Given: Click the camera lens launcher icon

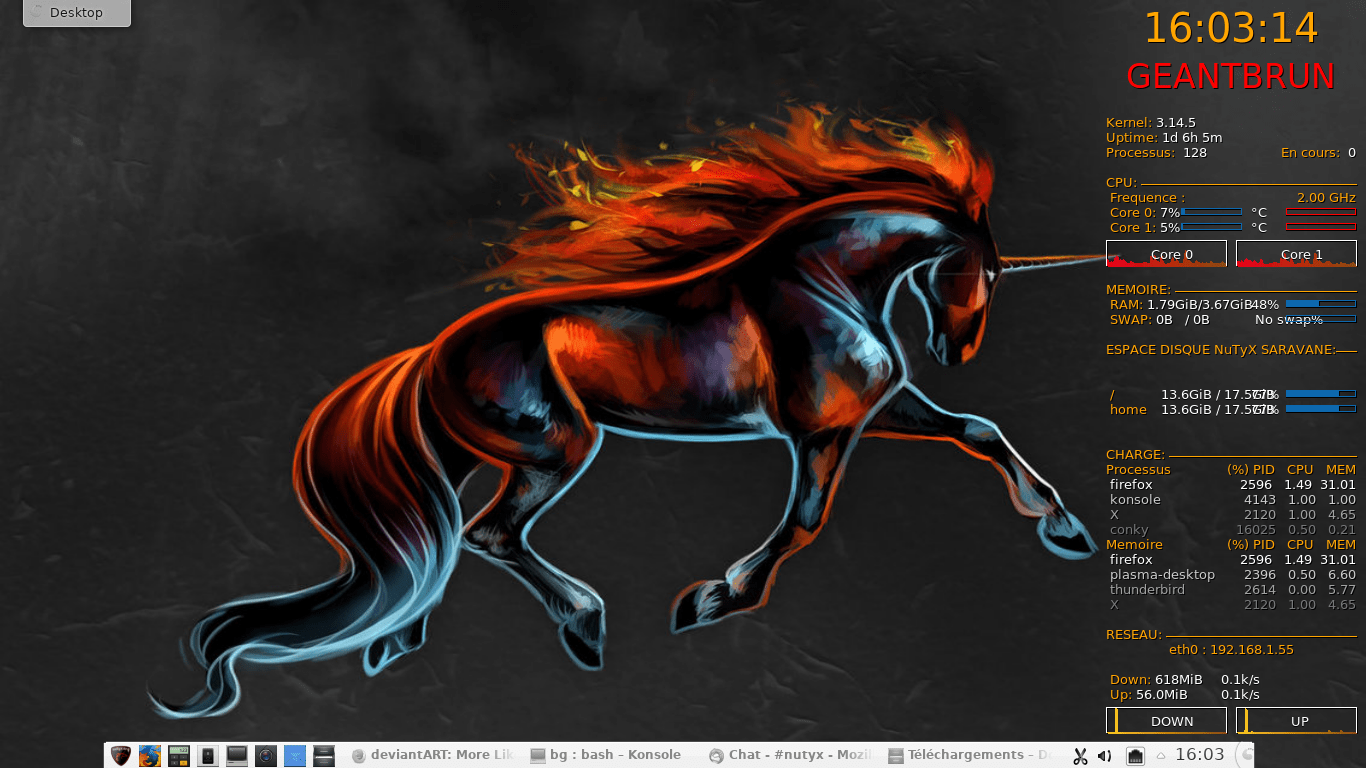Looking at the screenshot, I should [266, 756].
